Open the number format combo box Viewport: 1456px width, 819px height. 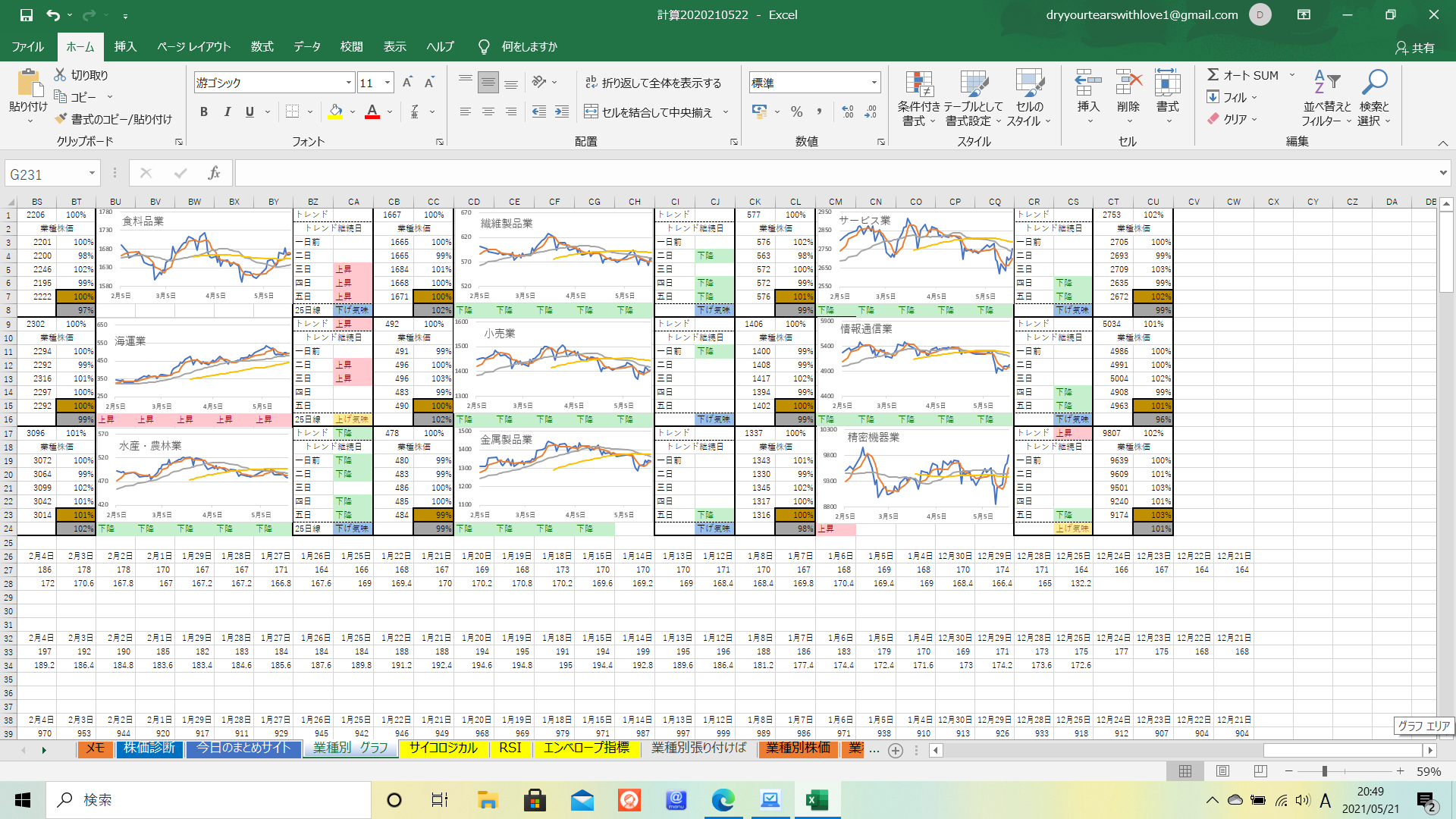874,83
